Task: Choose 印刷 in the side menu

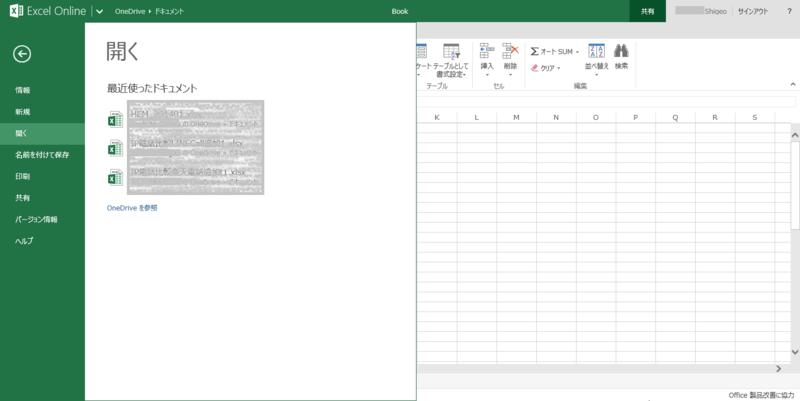Action: [42, 176]
